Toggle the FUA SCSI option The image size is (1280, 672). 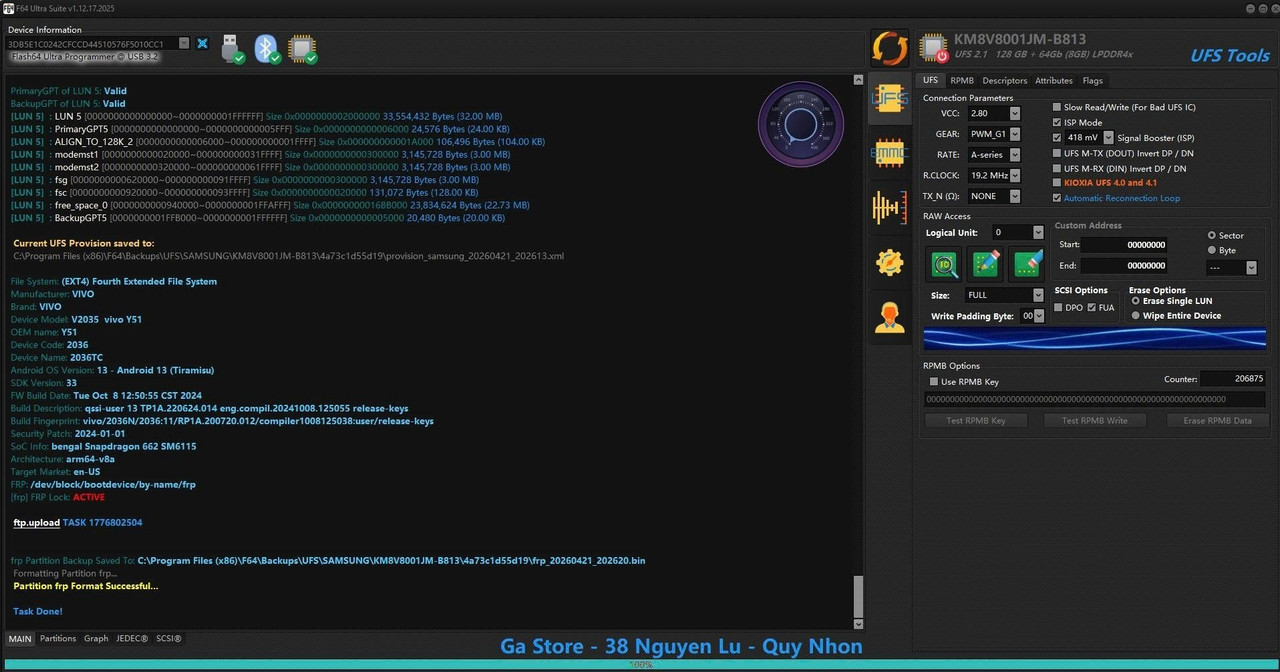point(1091,307)
